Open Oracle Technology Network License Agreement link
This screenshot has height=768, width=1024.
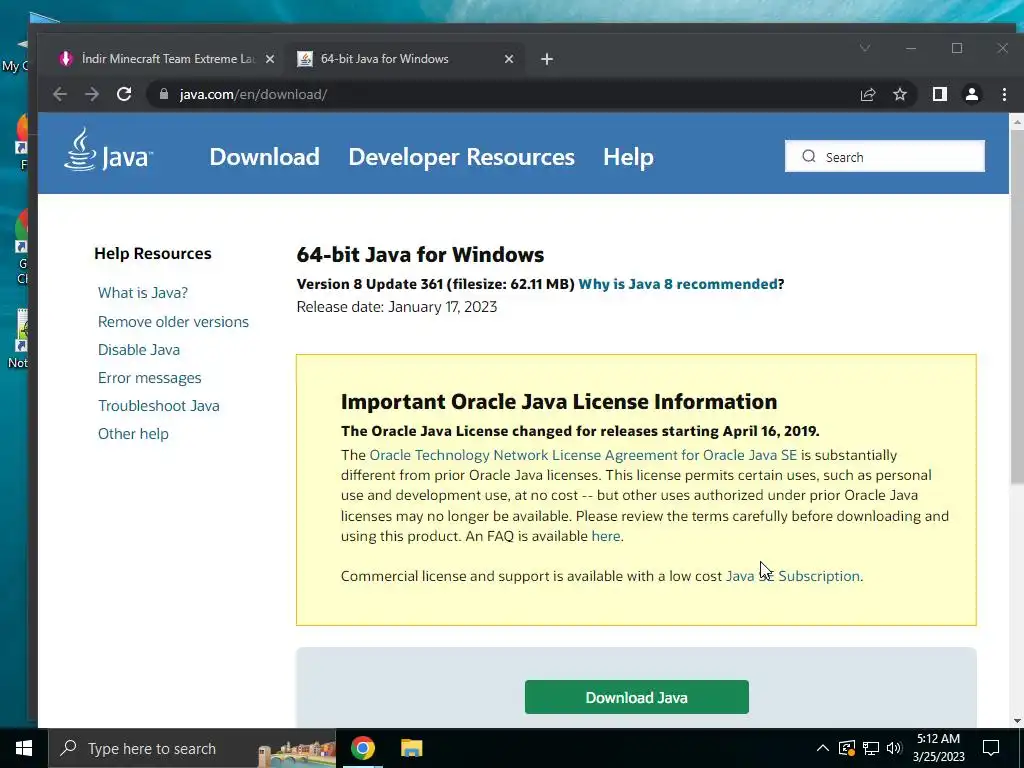[x=583, y=455]
